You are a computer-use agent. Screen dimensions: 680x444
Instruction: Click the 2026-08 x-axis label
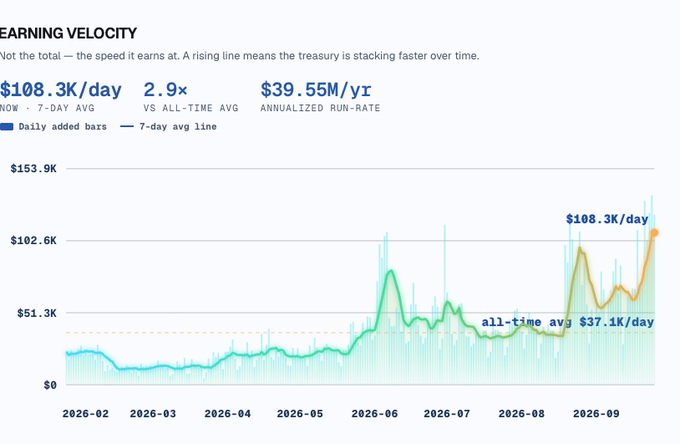pos(522,414)
